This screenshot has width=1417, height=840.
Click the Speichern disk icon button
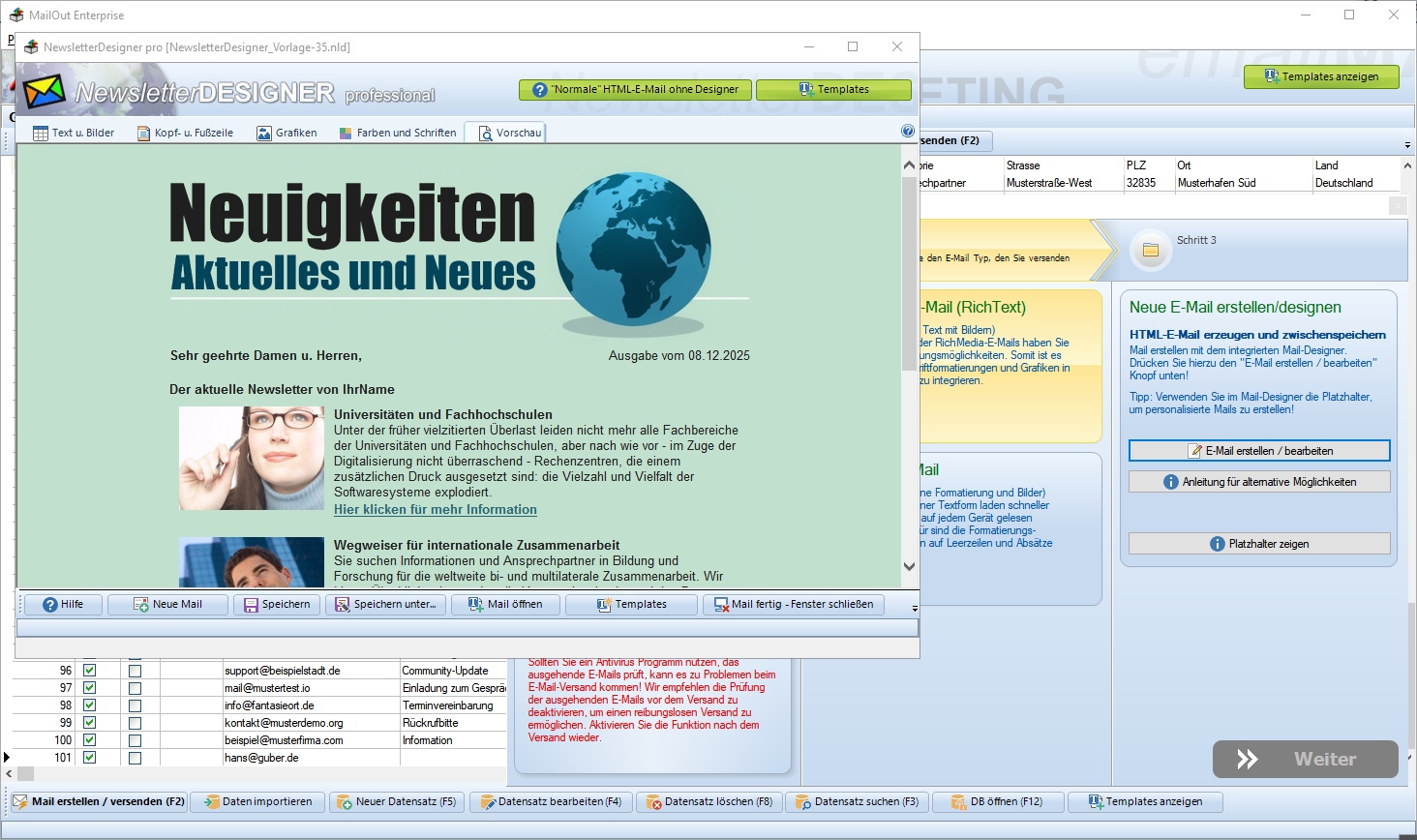[277, 604]
